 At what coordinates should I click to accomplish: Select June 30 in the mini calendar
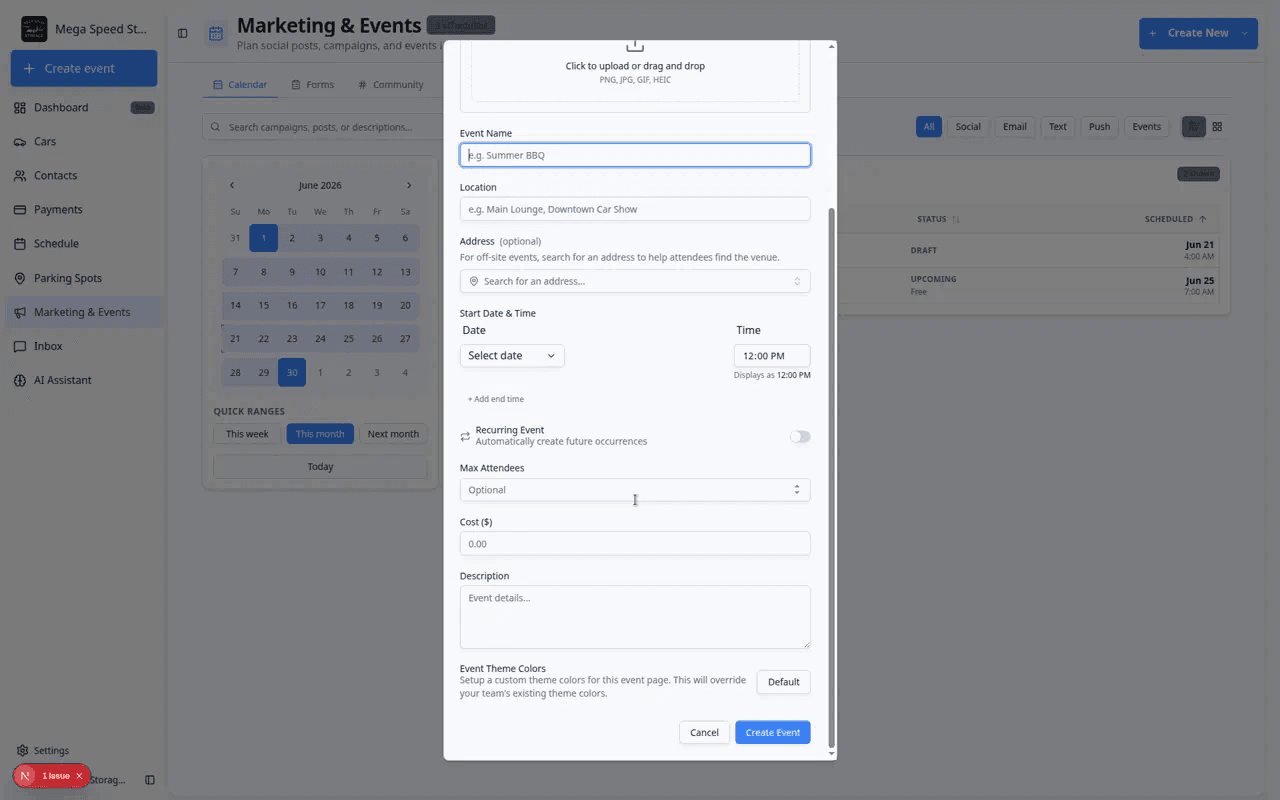tap(292, 372)
